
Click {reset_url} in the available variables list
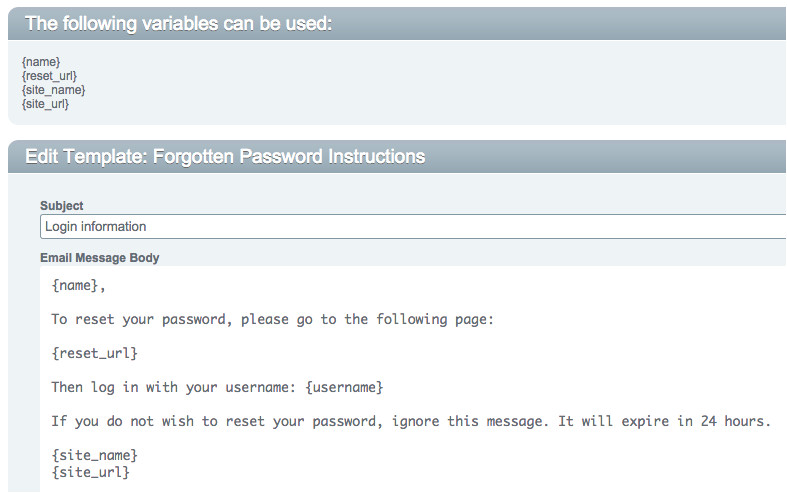49,76
